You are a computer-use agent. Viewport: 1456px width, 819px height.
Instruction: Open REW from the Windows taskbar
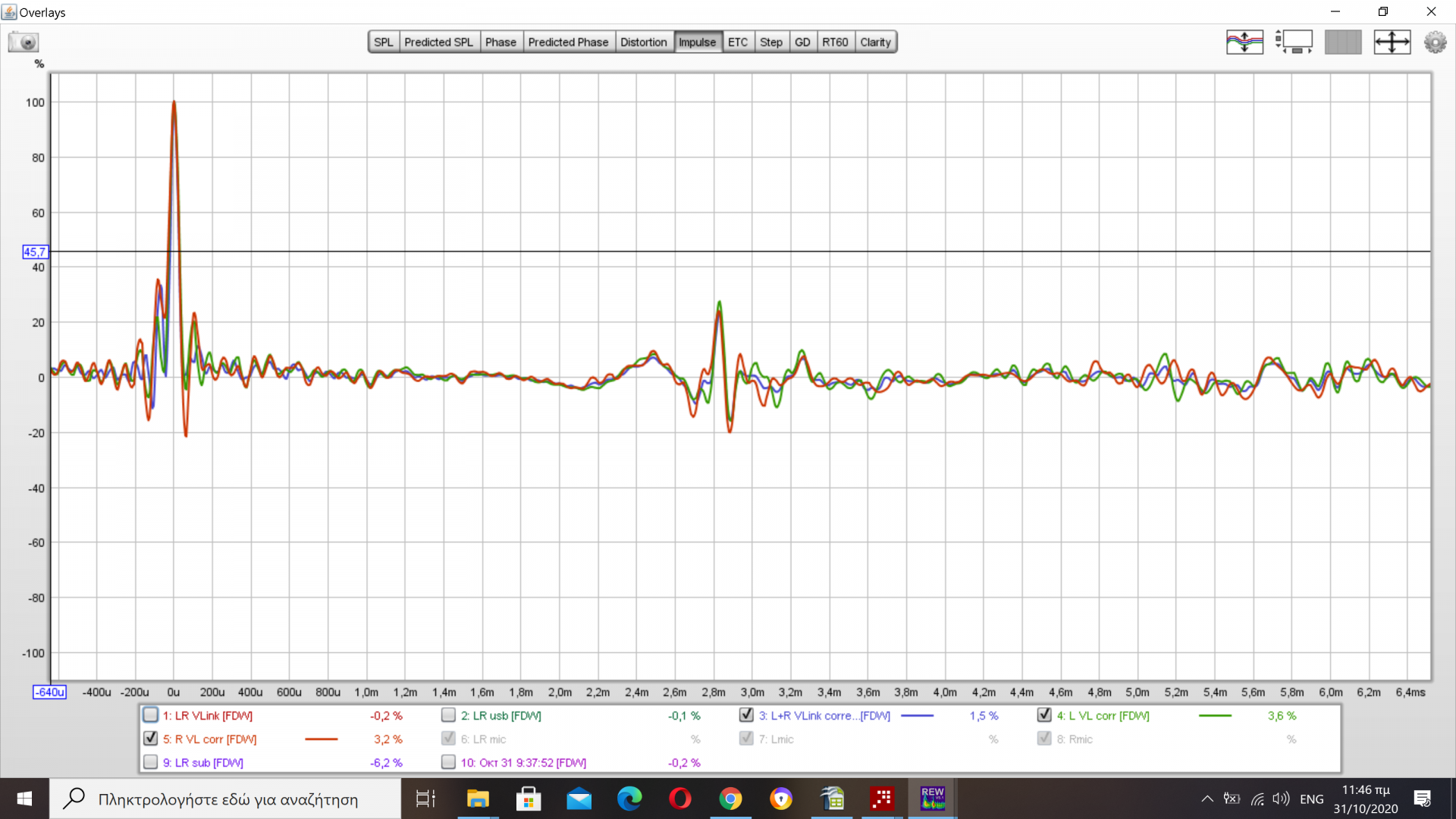point(932,799)
